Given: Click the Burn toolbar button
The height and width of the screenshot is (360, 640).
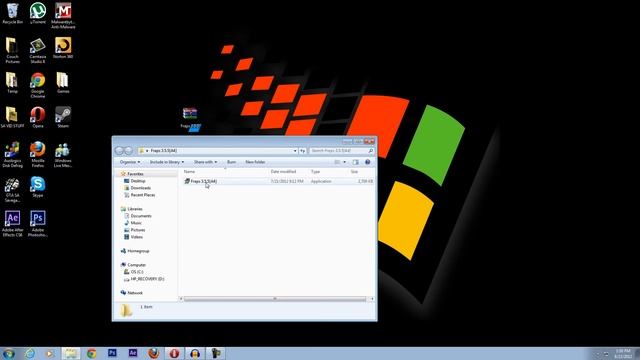Looking at the screenshot, I should coord(231,162).
